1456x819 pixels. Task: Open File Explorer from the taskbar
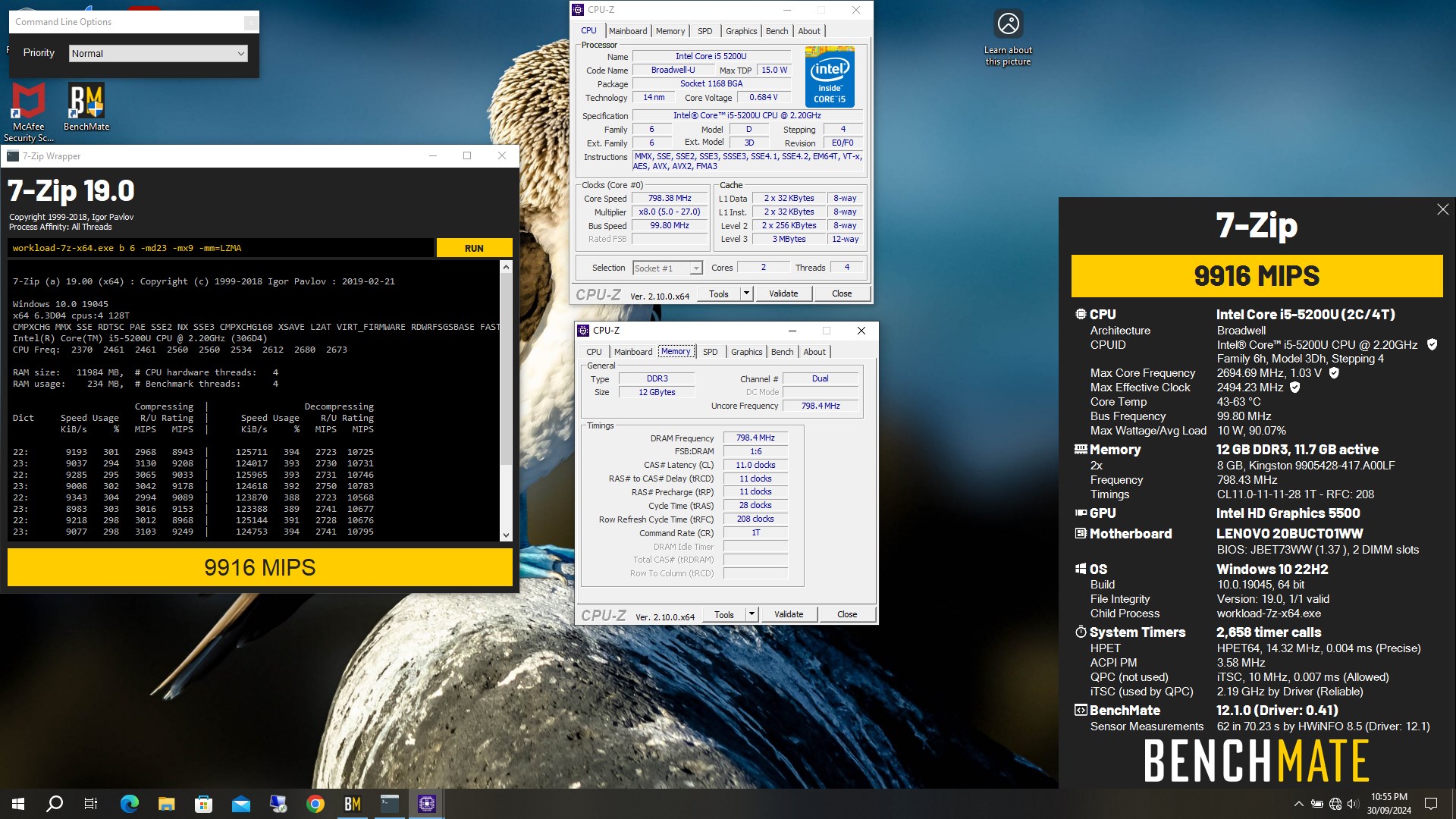coord(167,804)
